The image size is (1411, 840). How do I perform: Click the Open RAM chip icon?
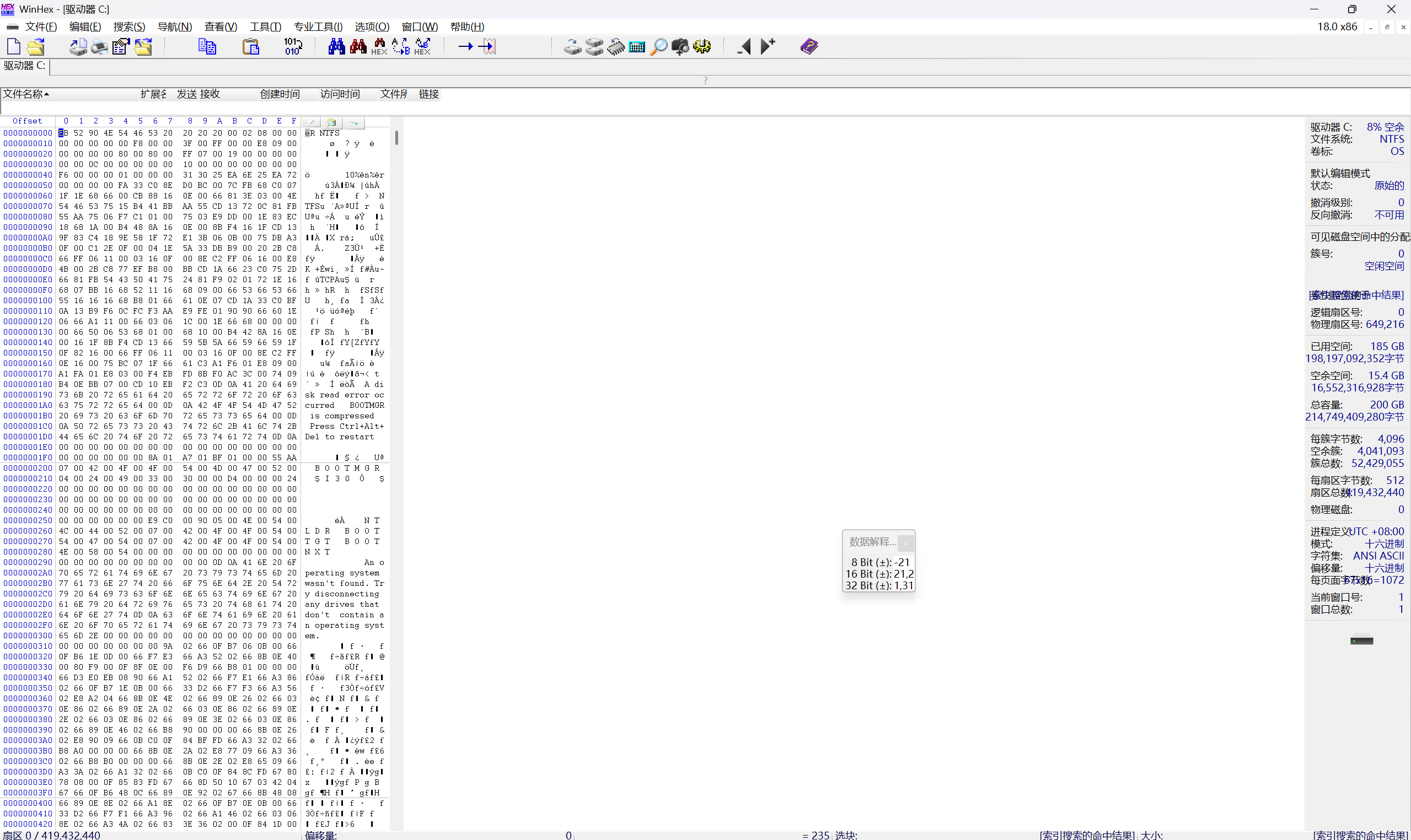615,46
